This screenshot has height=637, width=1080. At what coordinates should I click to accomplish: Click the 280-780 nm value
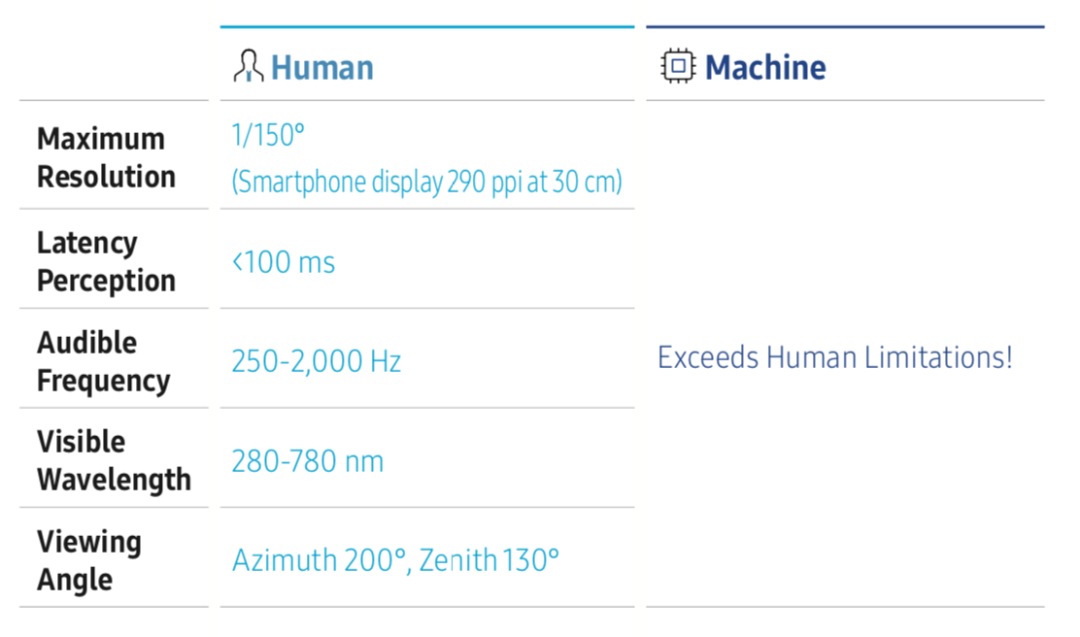pyautogui.click(x=307, y=461)
